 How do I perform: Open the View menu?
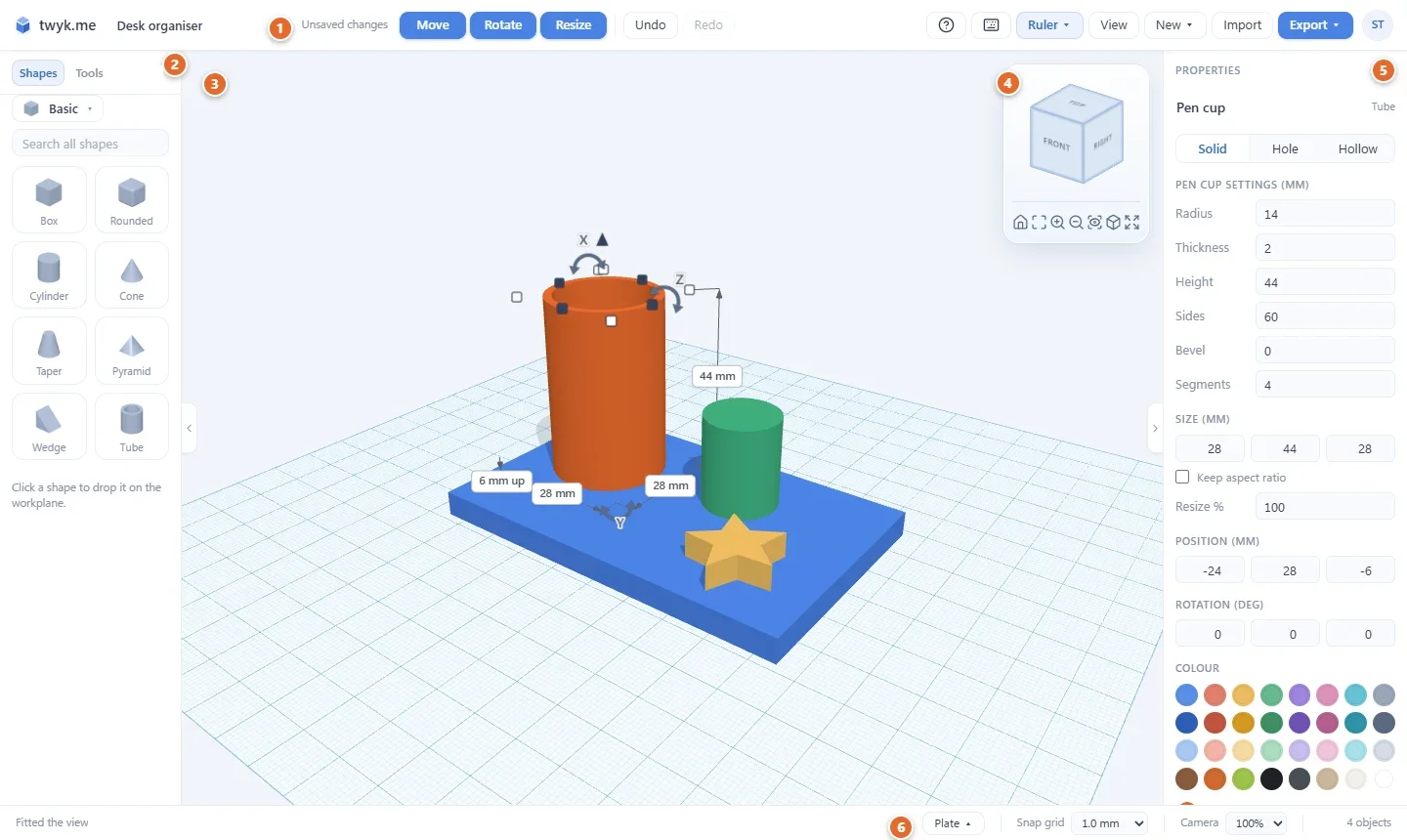point(1114,25)
